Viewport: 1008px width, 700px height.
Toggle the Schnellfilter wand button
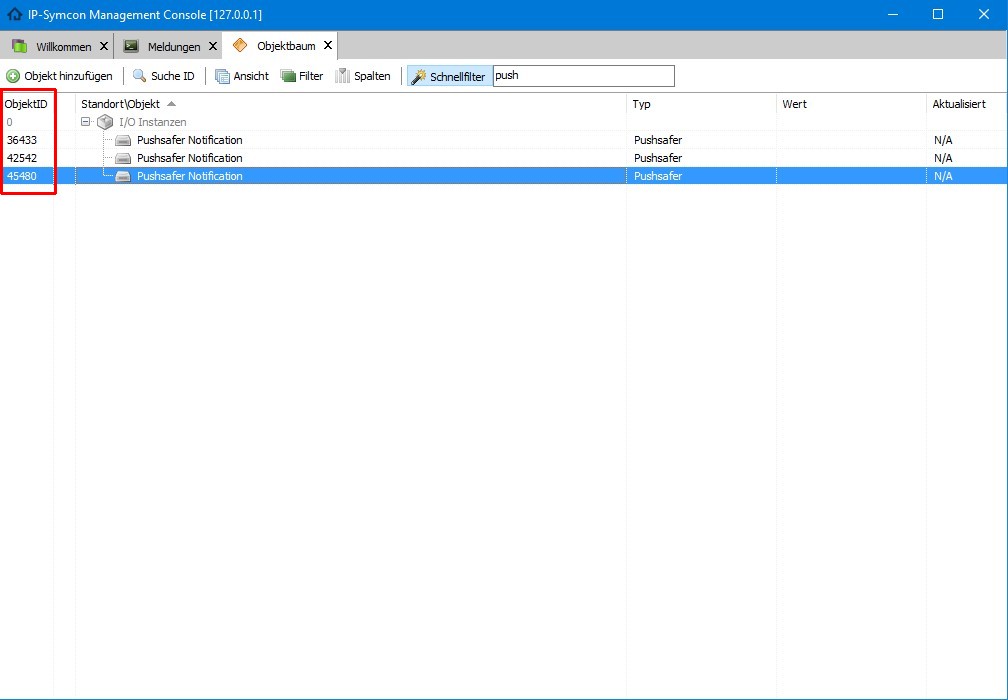click(x=449, y=76)
